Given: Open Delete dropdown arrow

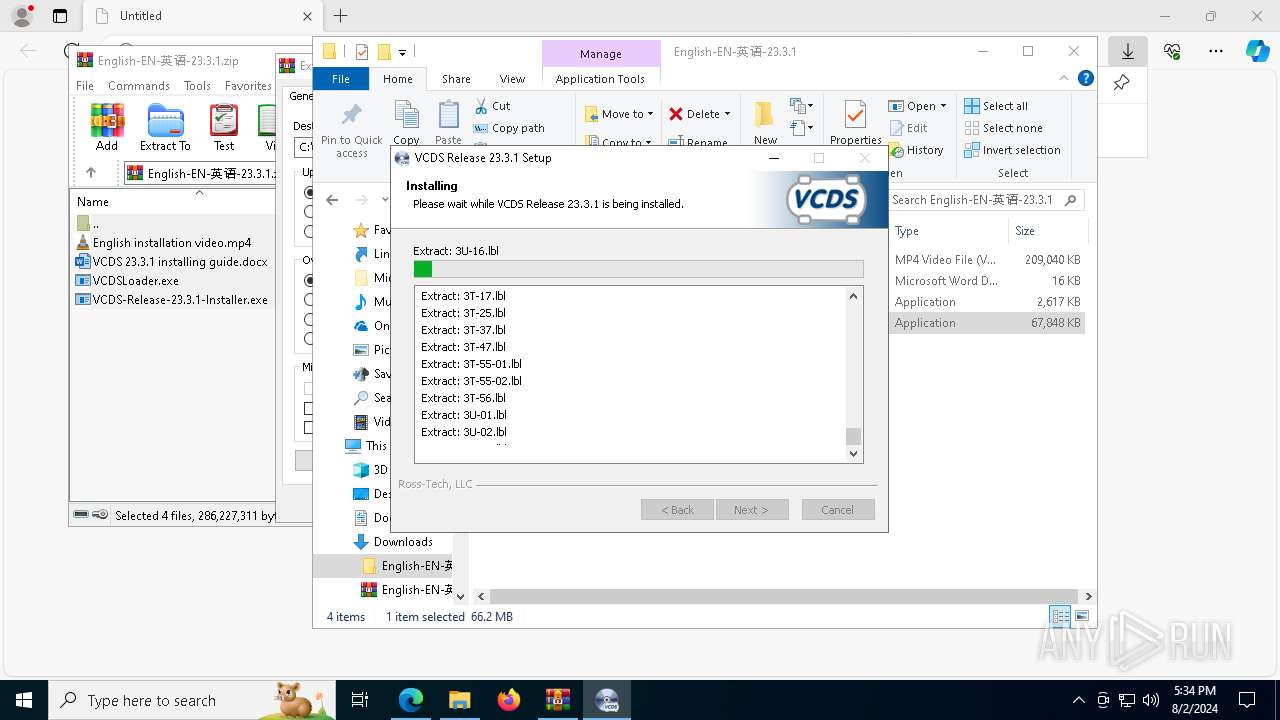Looking at the screenshot, I should [x=727, y=114].
